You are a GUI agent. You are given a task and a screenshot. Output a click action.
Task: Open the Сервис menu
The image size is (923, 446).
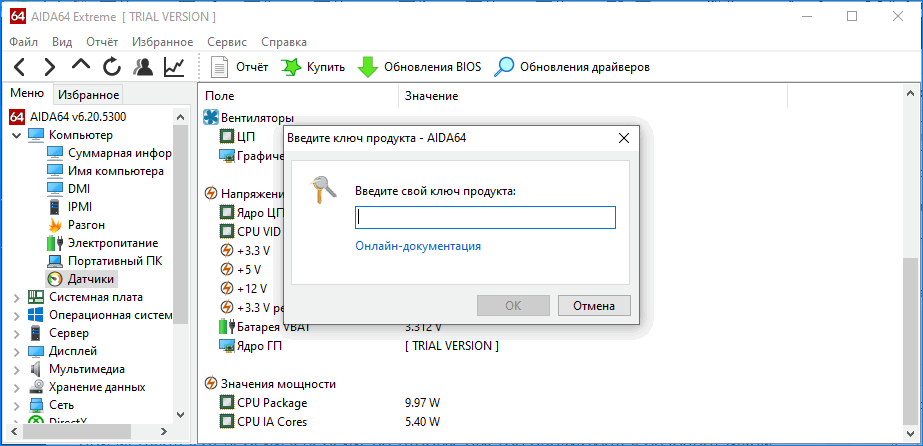[x=227, y=42]
